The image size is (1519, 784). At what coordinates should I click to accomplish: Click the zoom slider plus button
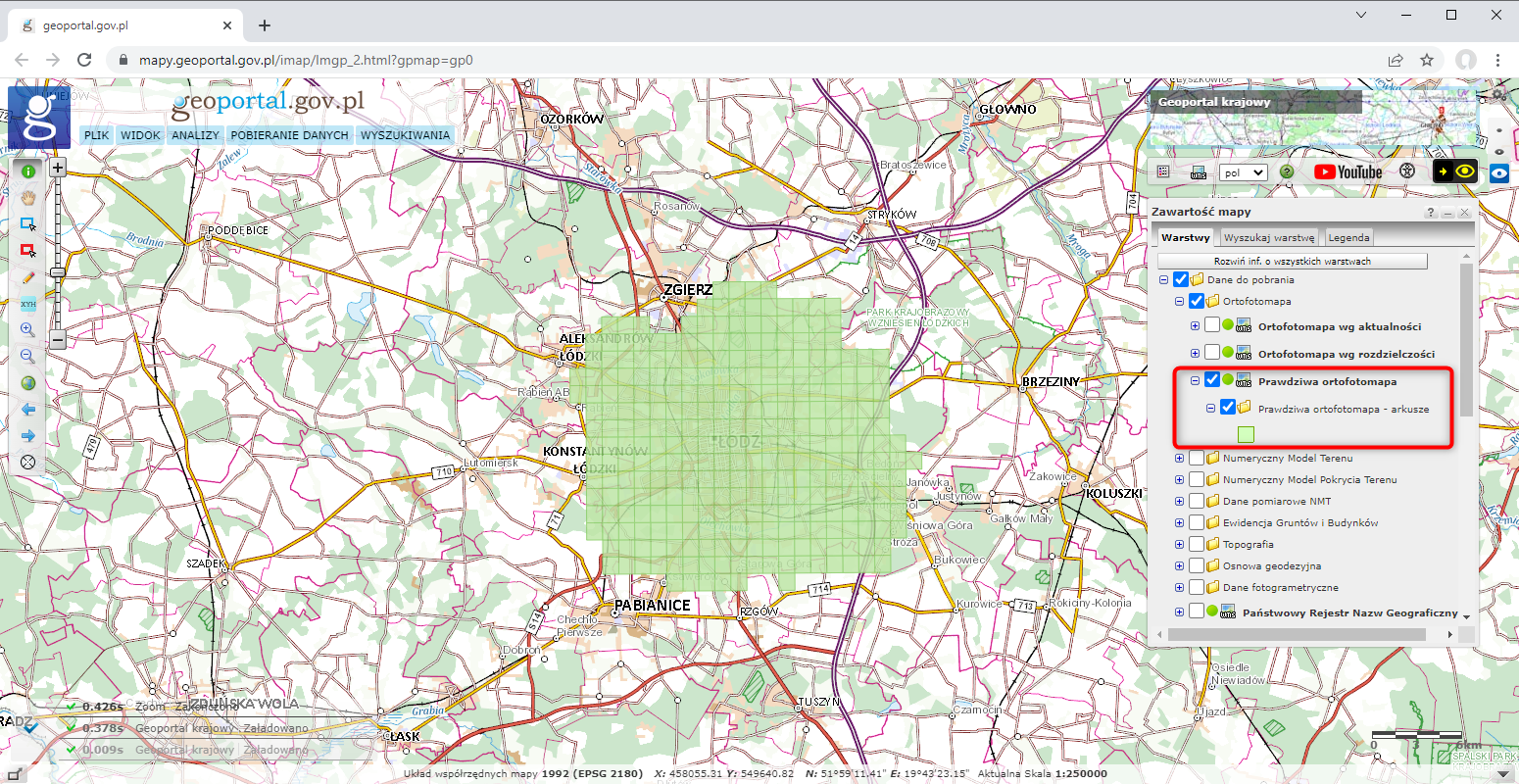[x=58, y=168]
